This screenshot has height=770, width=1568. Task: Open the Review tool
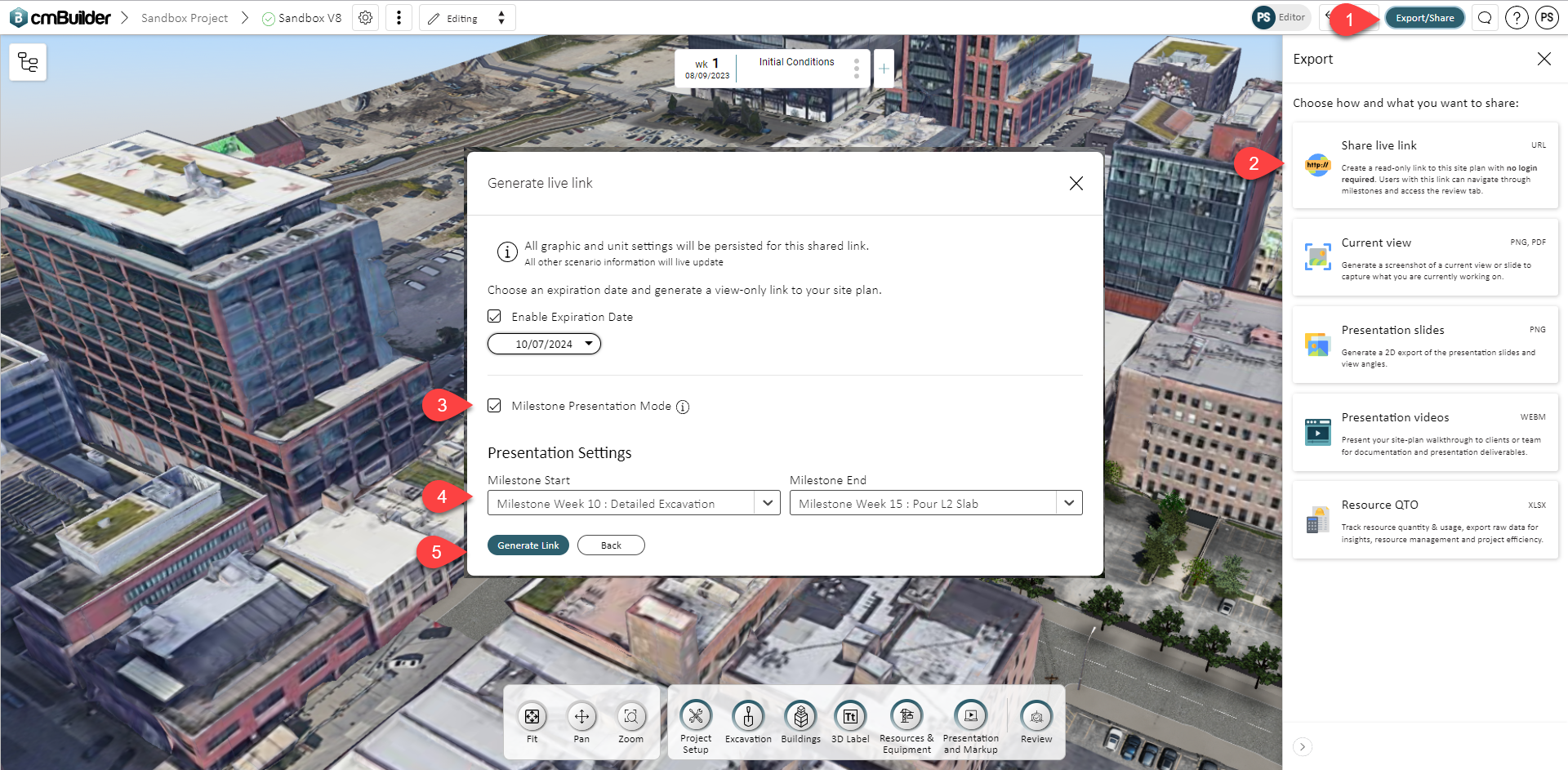click(1036, 723)
